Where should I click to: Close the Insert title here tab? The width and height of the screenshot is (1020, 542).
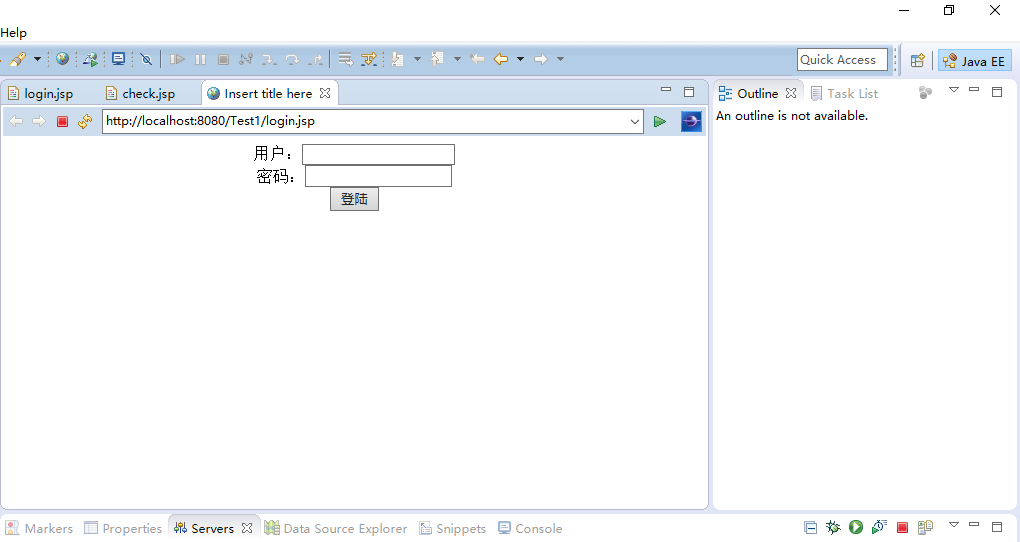click(x=325, y=93)
